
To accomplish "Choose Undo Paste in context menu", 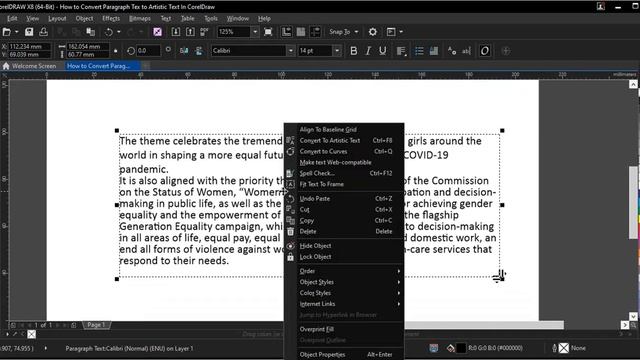I will 344,199.
